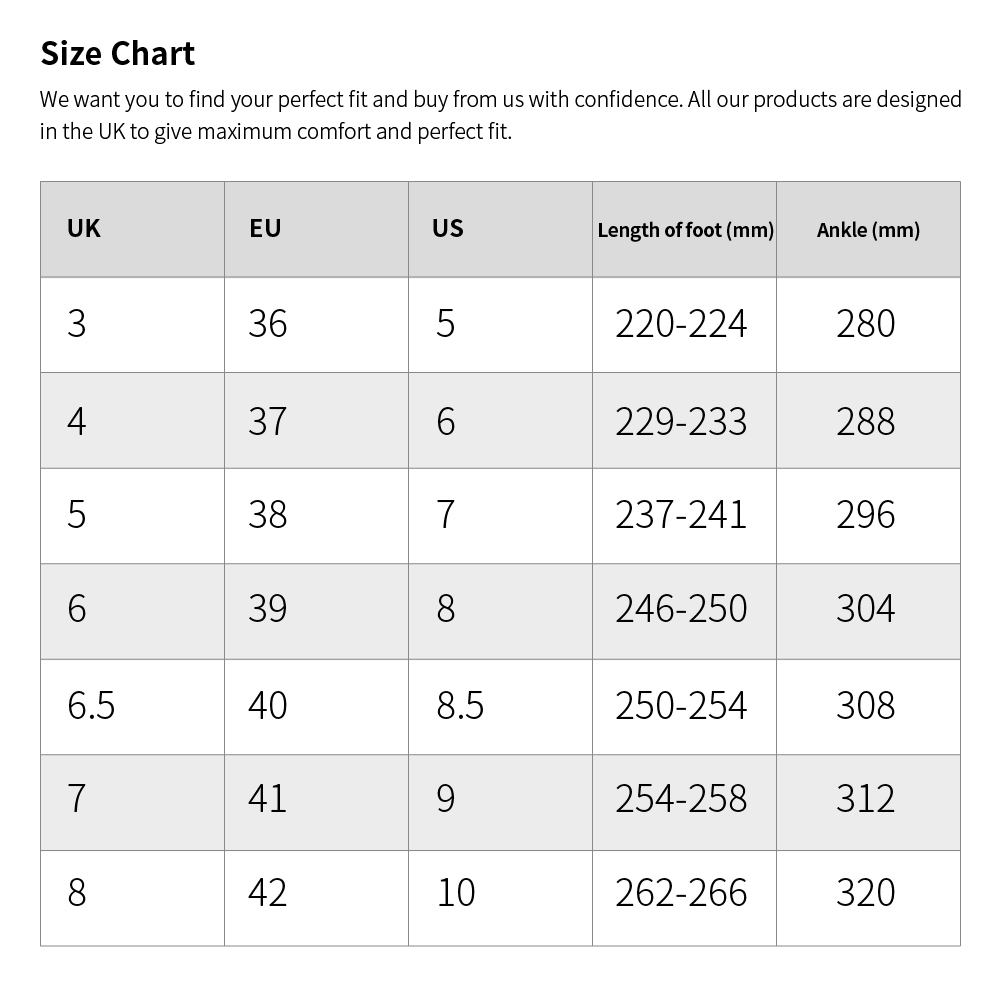Click the ankle value 320 cell
The width and height of the screenshot is (1000, 1000).
(866, 893)
